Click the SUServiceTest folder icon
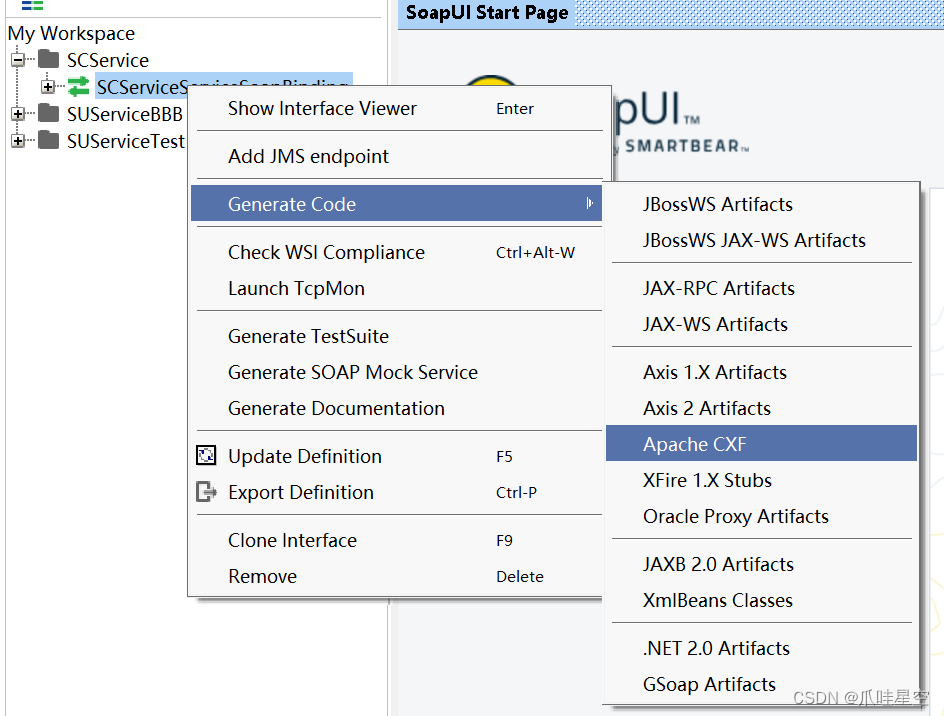944x716 pixels. [x=48, y=140]
